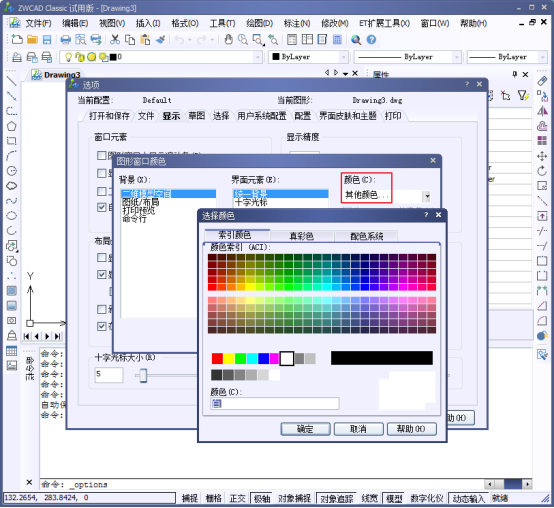Select the Rotate tool in right toolbar

542,171
